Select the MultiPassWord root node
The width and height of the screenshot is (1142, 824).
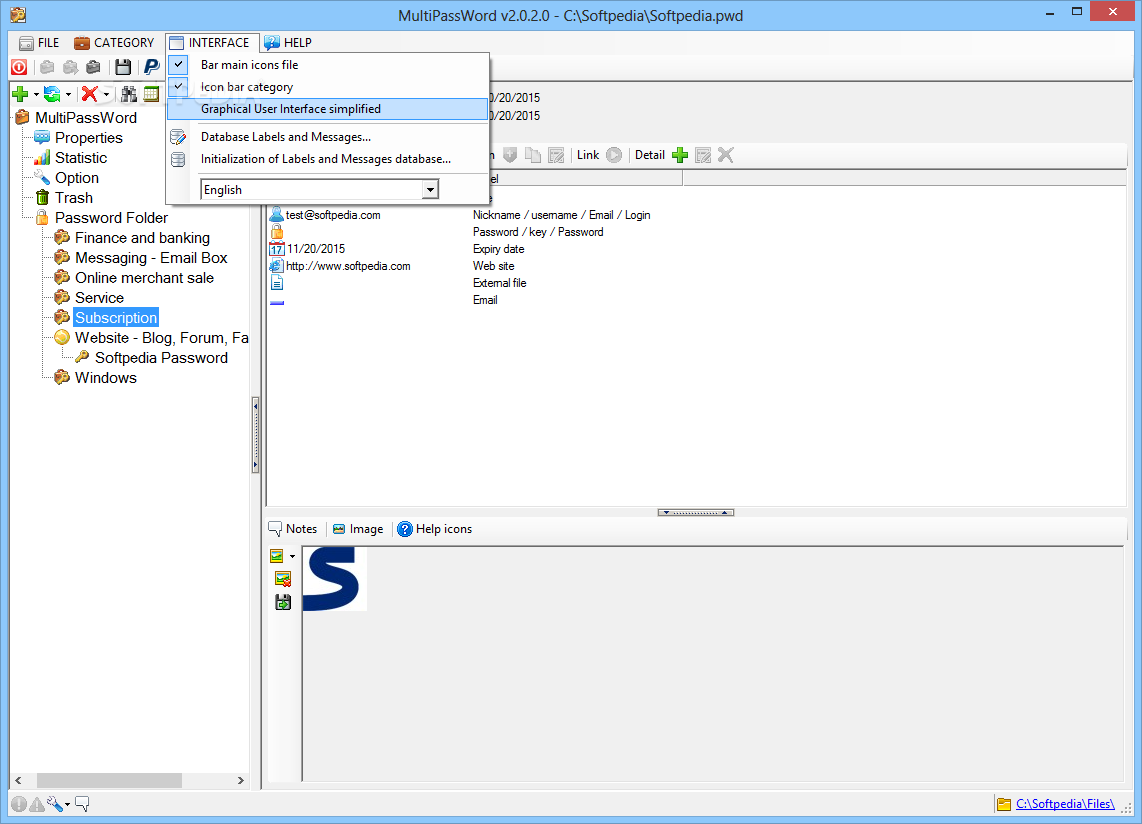(86, 118)
